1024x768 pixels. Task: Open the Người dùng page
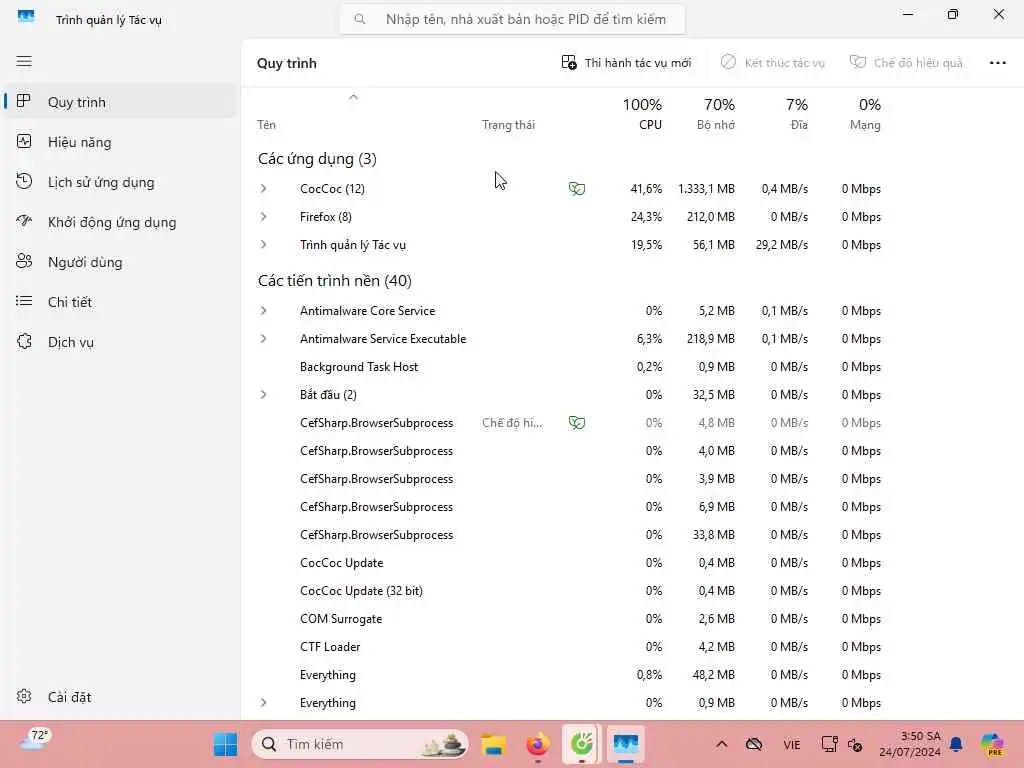[x=121, y=262]
